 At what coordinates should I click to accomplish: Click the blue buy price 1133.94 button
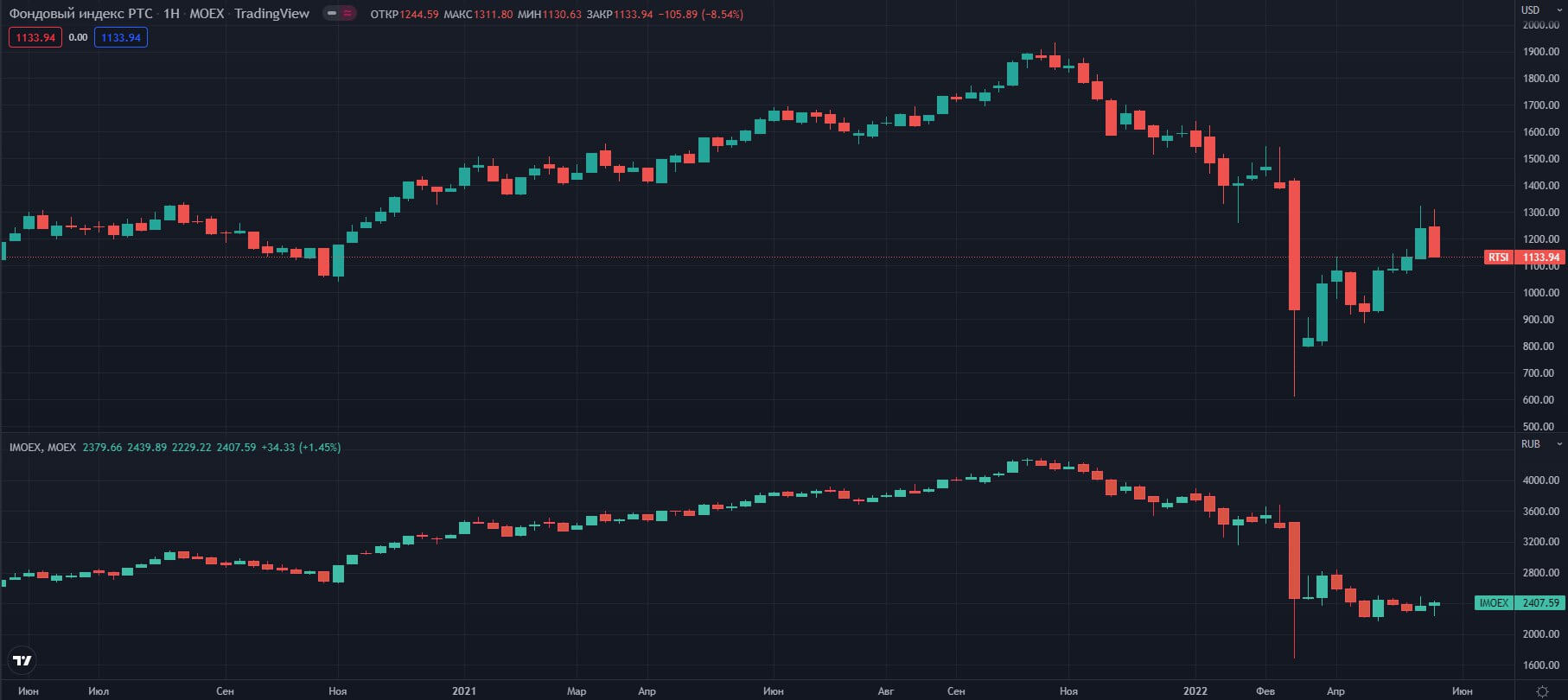[x=121, y=37]
